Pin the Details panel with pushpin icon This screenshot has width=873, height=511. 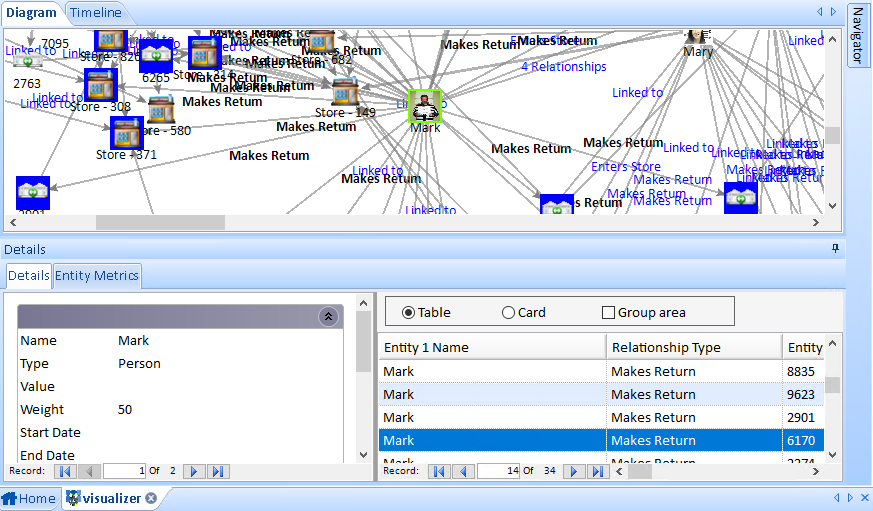pyautogui.click(x=835, y=249)
